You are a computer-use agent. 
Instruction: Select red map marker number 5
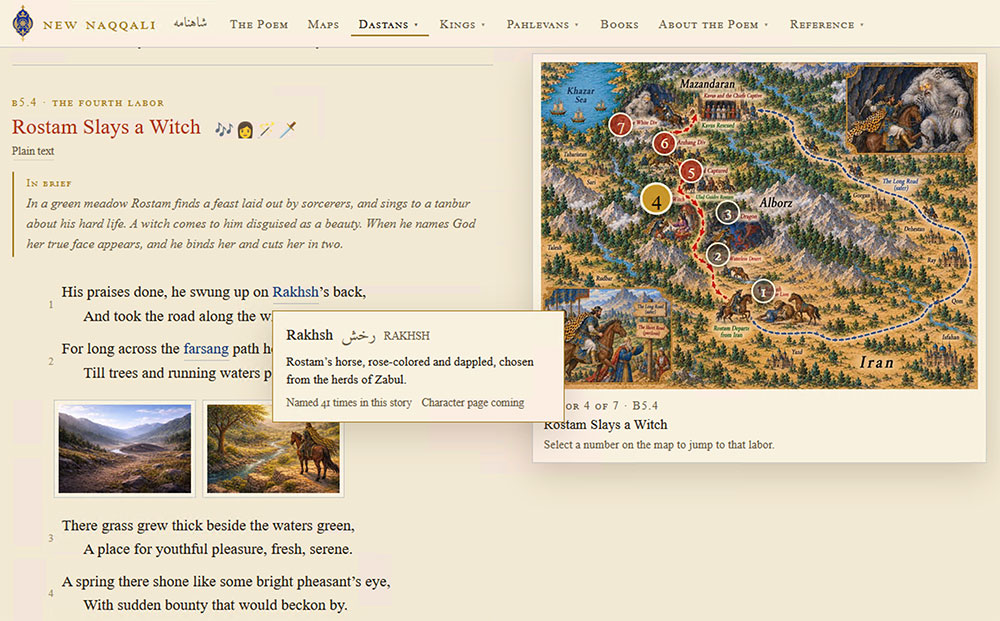point(691,172)
